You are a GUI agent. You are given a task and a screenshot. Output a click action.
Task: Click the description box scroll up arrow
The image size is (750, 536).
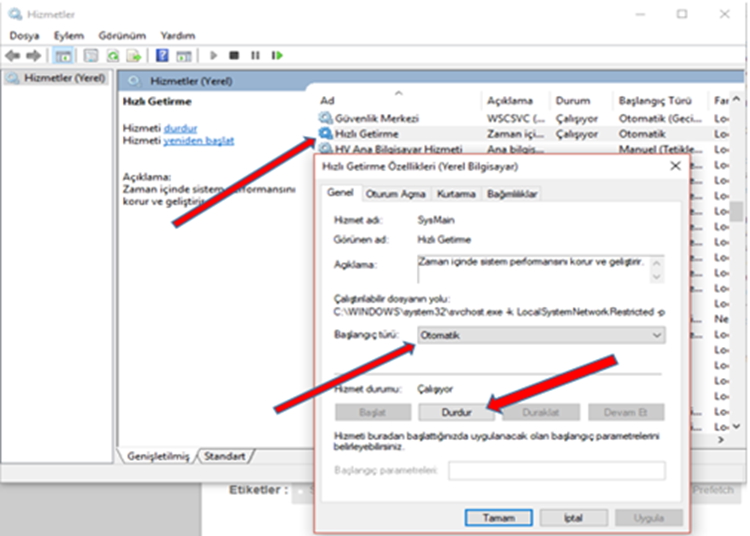pos(657,263)
